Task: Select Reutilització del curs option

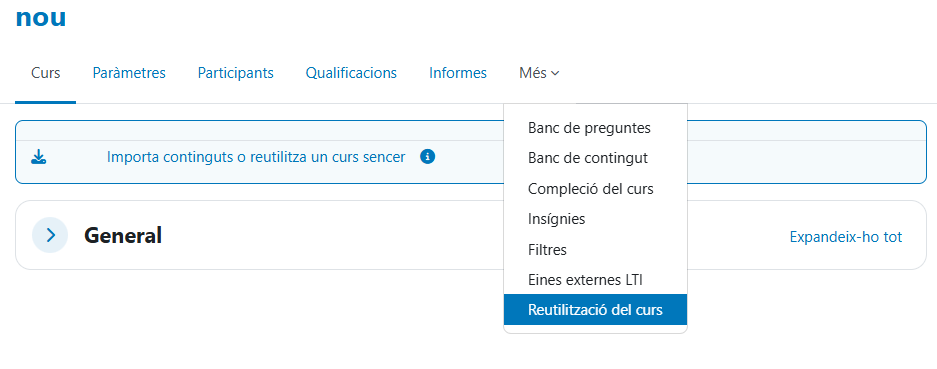Action: pos(595,310)
